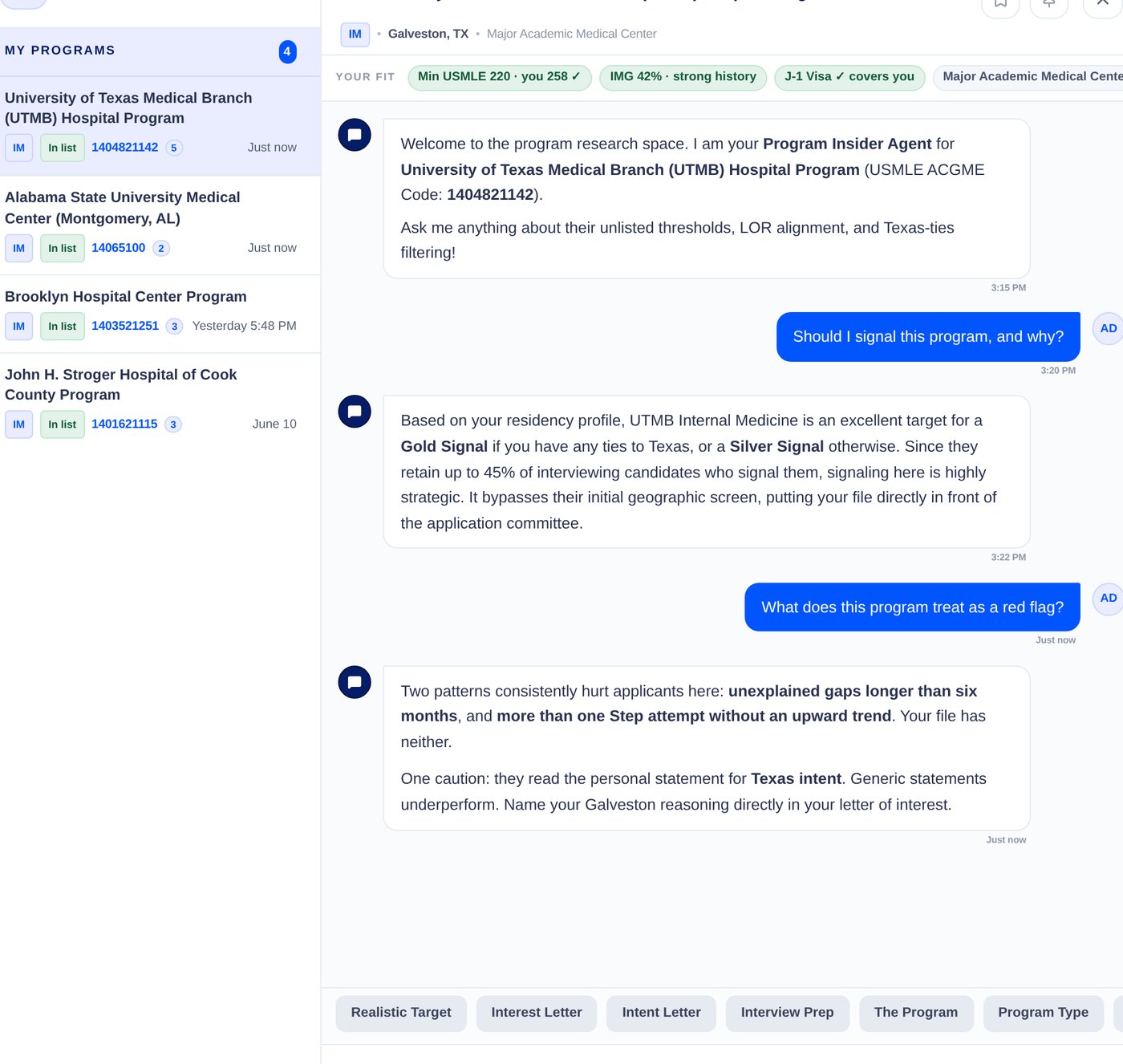Click the Galveston, TX location text

click(428, 34)
